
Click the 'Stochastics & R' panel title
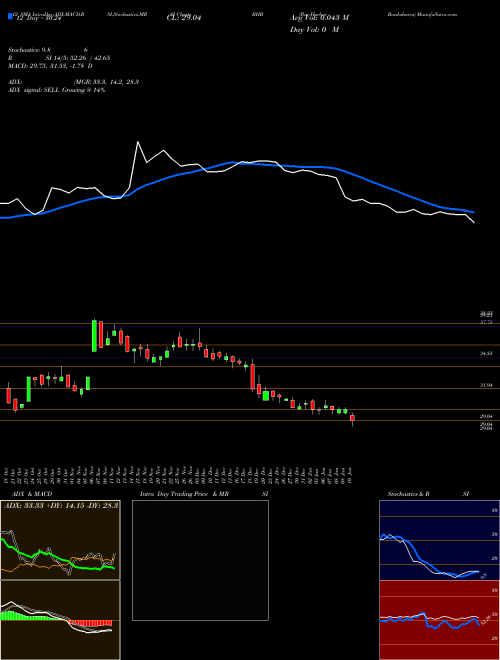[x=409, y=494]
